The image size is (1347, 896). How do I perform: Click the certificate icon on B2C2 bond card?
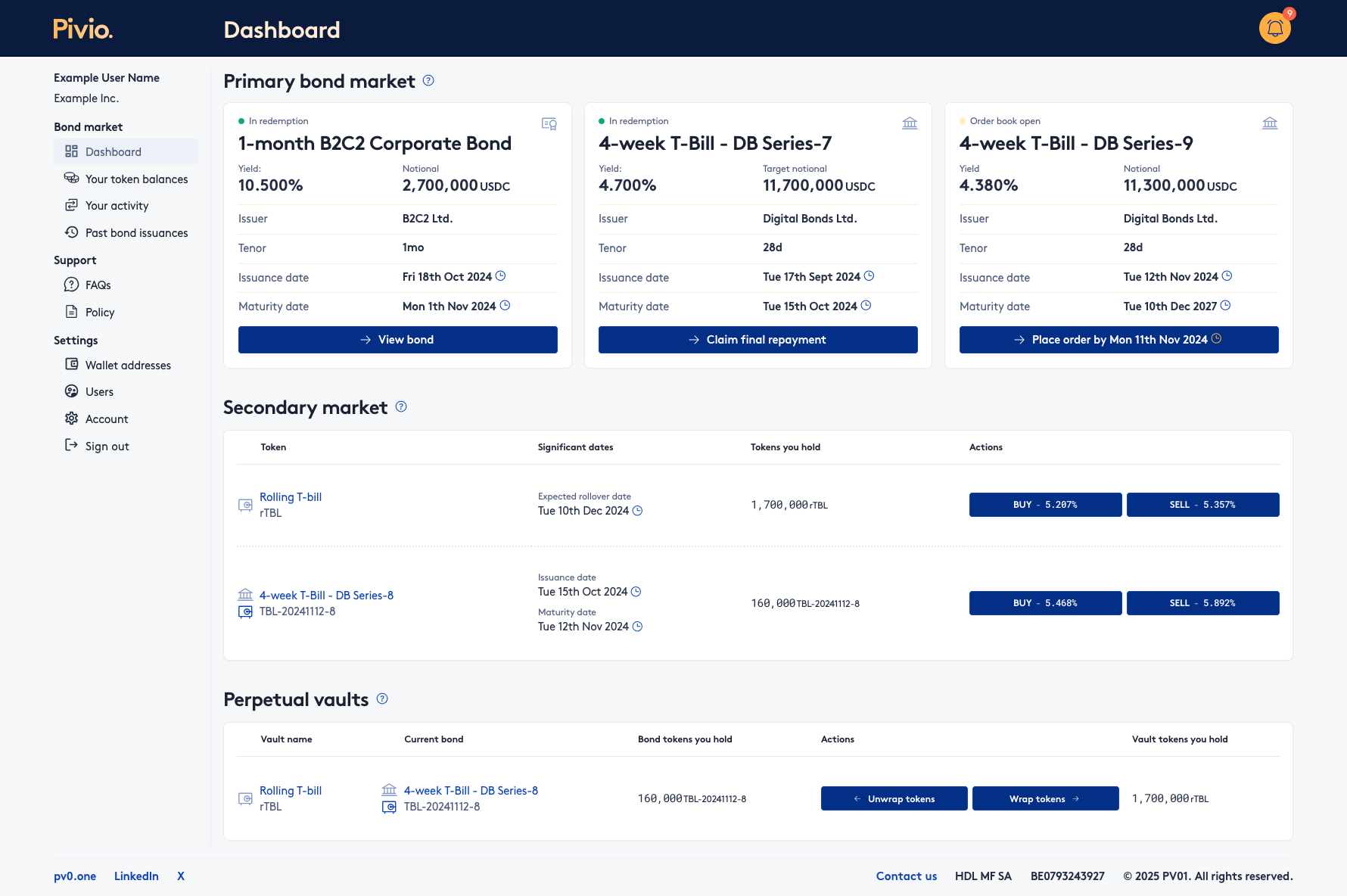[549, 123]
